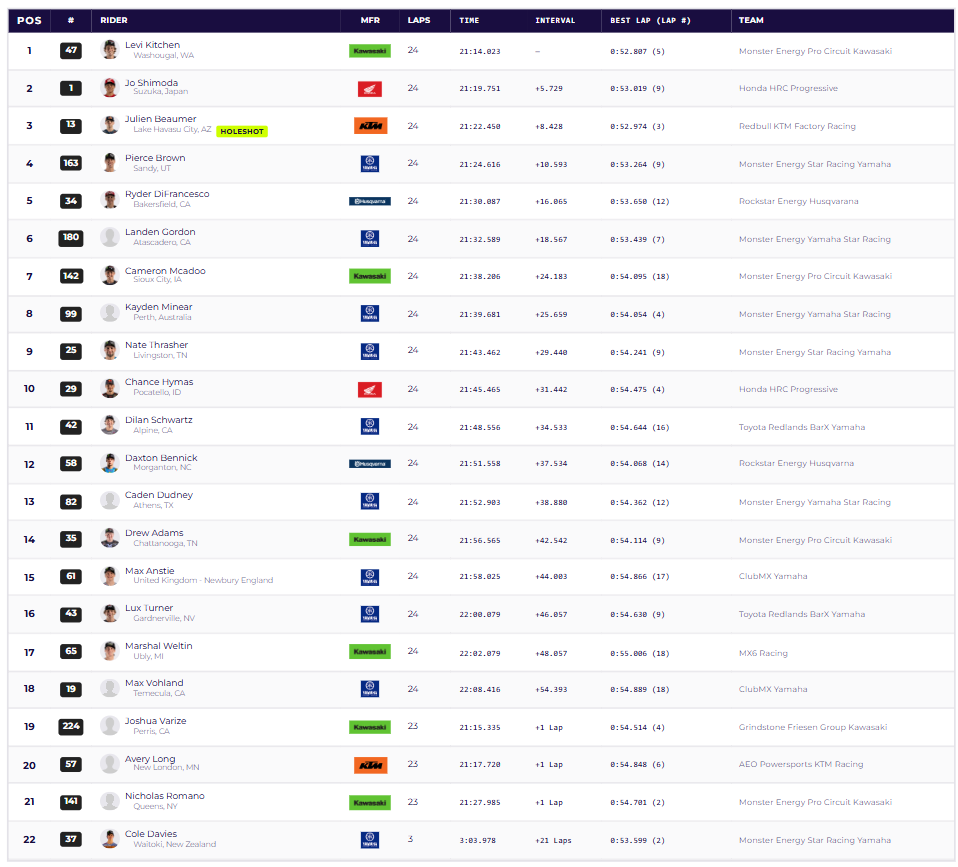Open Cole Davies's rider name link
This screenshot has height=867, width=958.
pyautogui.click(x=151, y=833)
